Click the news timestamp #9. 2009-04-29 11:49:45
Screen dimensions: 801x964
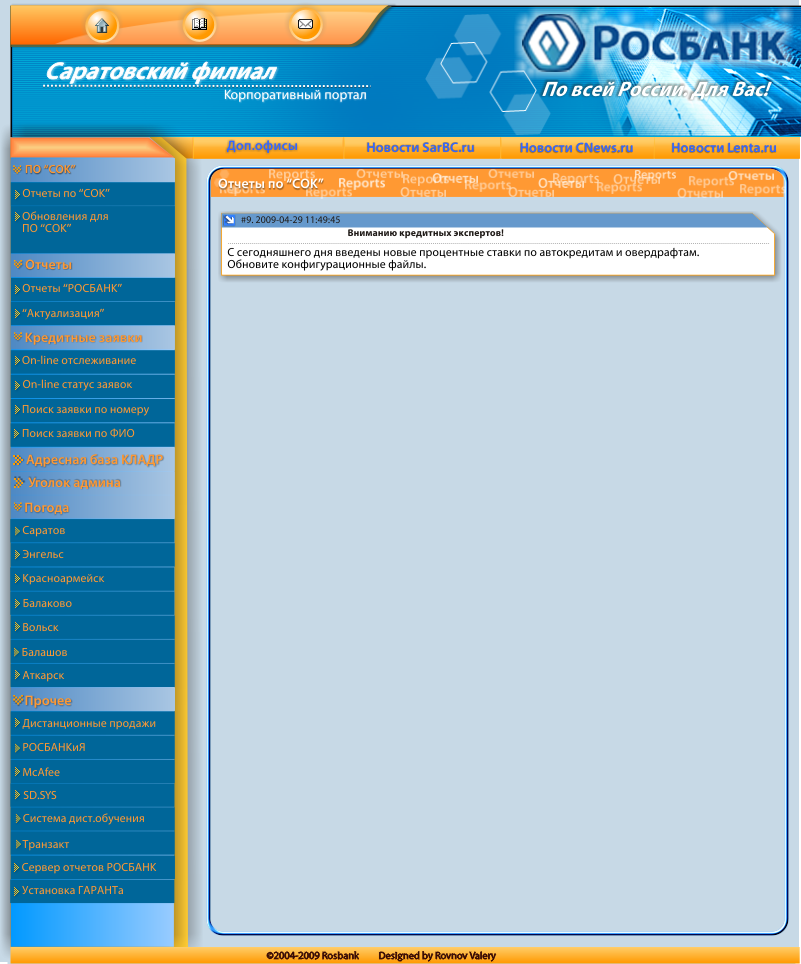(x=290, y=219)
